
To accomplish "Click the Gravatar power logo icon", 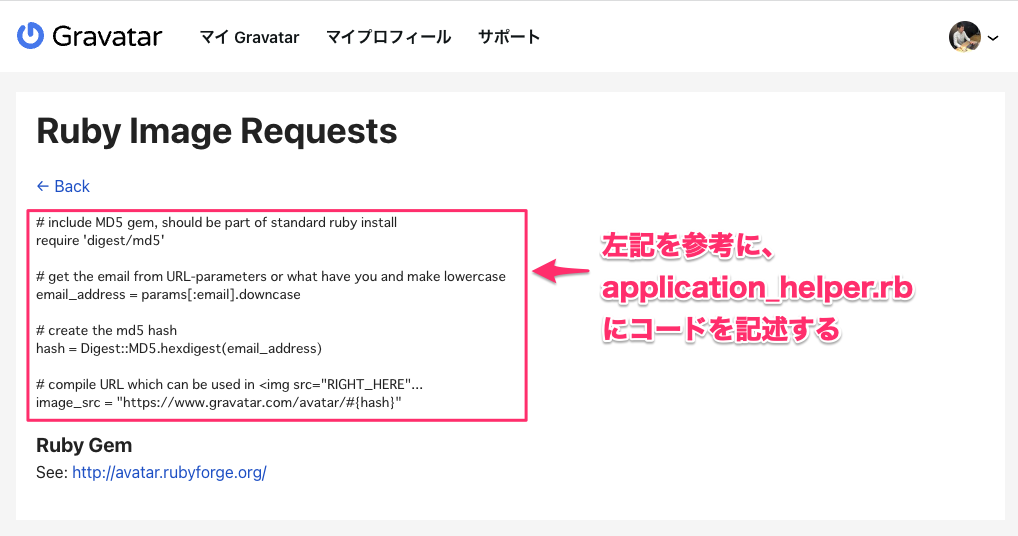I will point(30,36).
